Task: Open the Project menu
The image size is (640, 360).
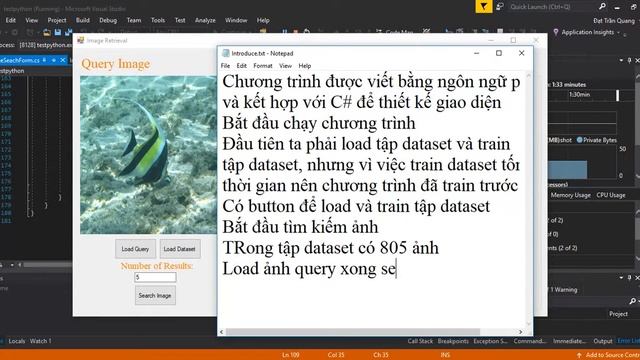Action: [57, 20]
